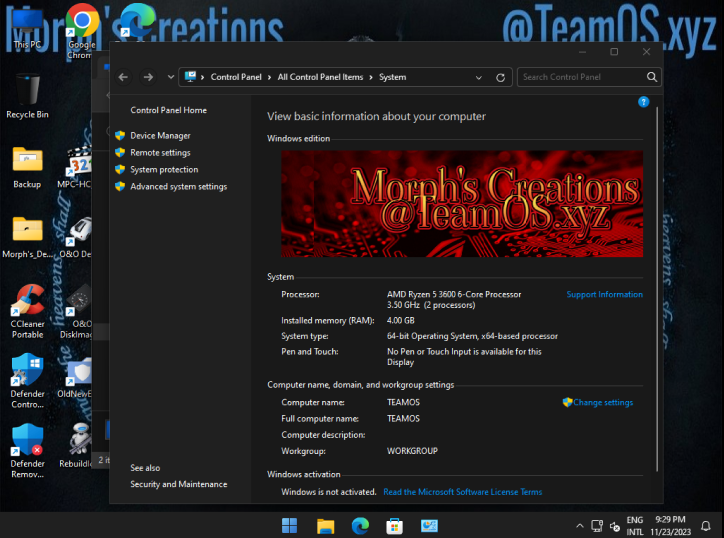Expand chevron after All Control Panel Items
This screenshot has width=724, height=538.
pos(371,78)
